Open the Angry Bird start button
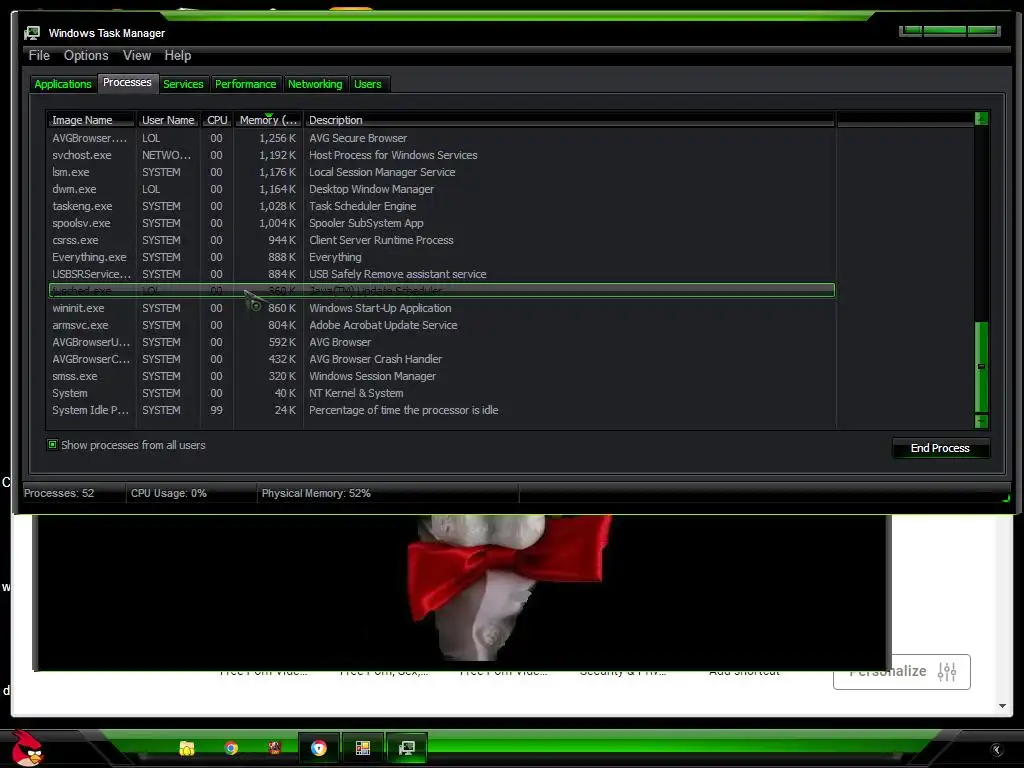Screen dimensions: 1024x768 [x=26, y=748]
